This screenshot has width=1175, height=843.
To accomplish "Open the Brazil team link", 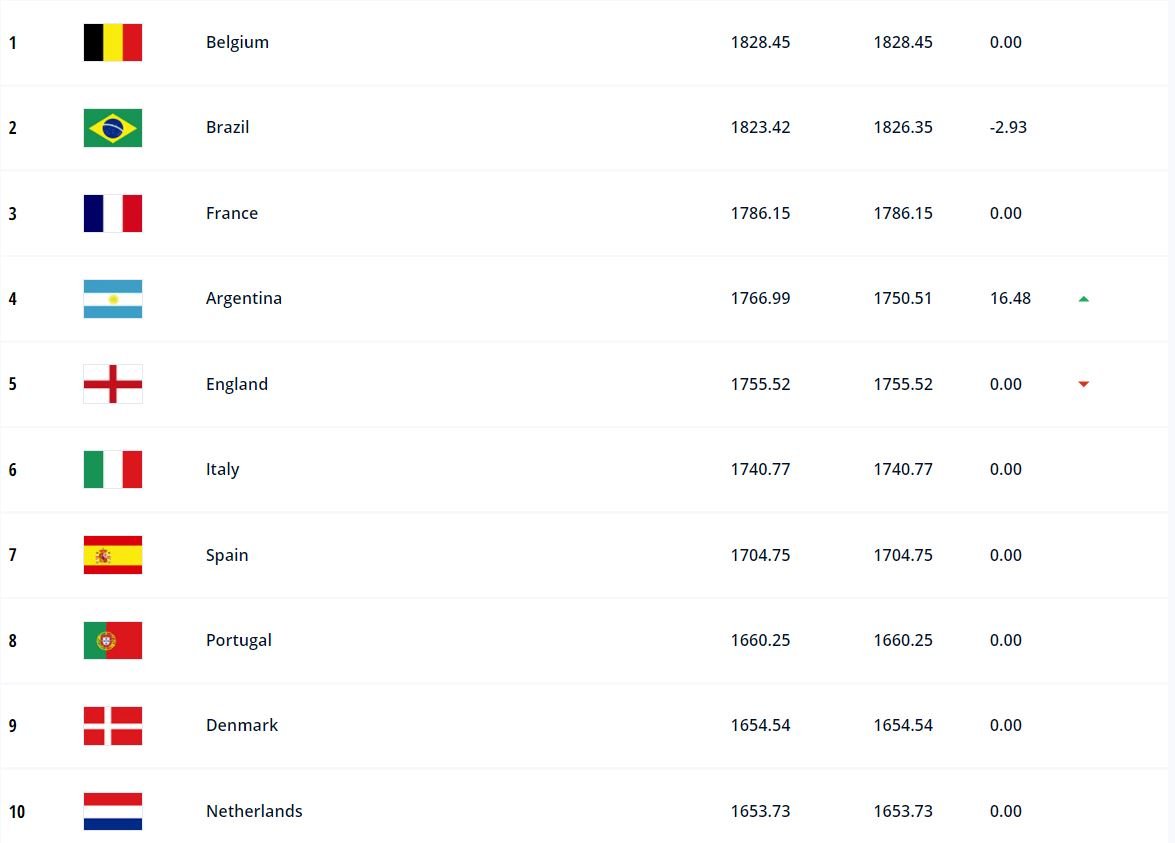I will coord(227,127).
